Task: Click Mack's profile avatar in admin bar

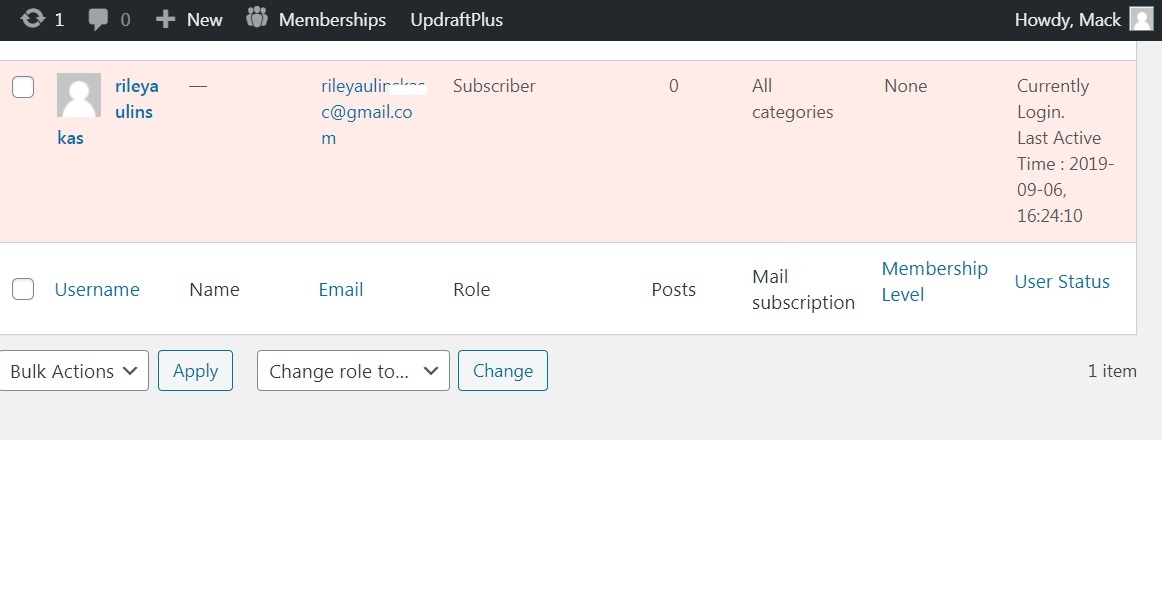Action: tap(1141, 19)
